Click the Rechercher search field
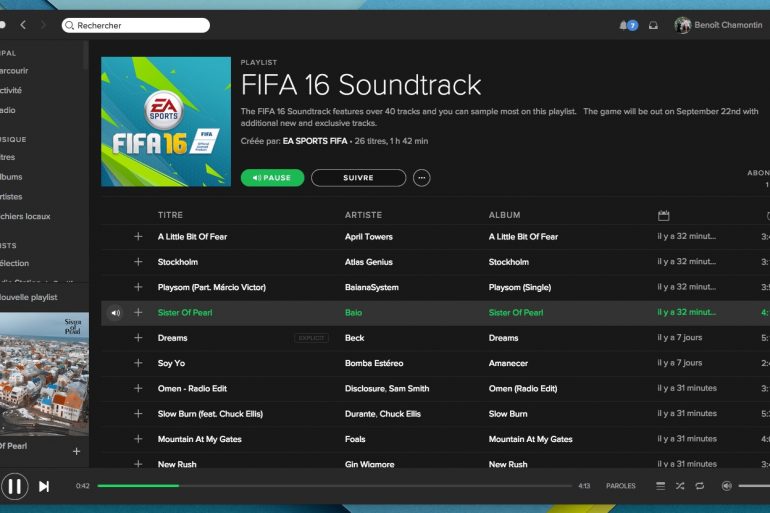The image size is (770, 513). click(138, 25)
